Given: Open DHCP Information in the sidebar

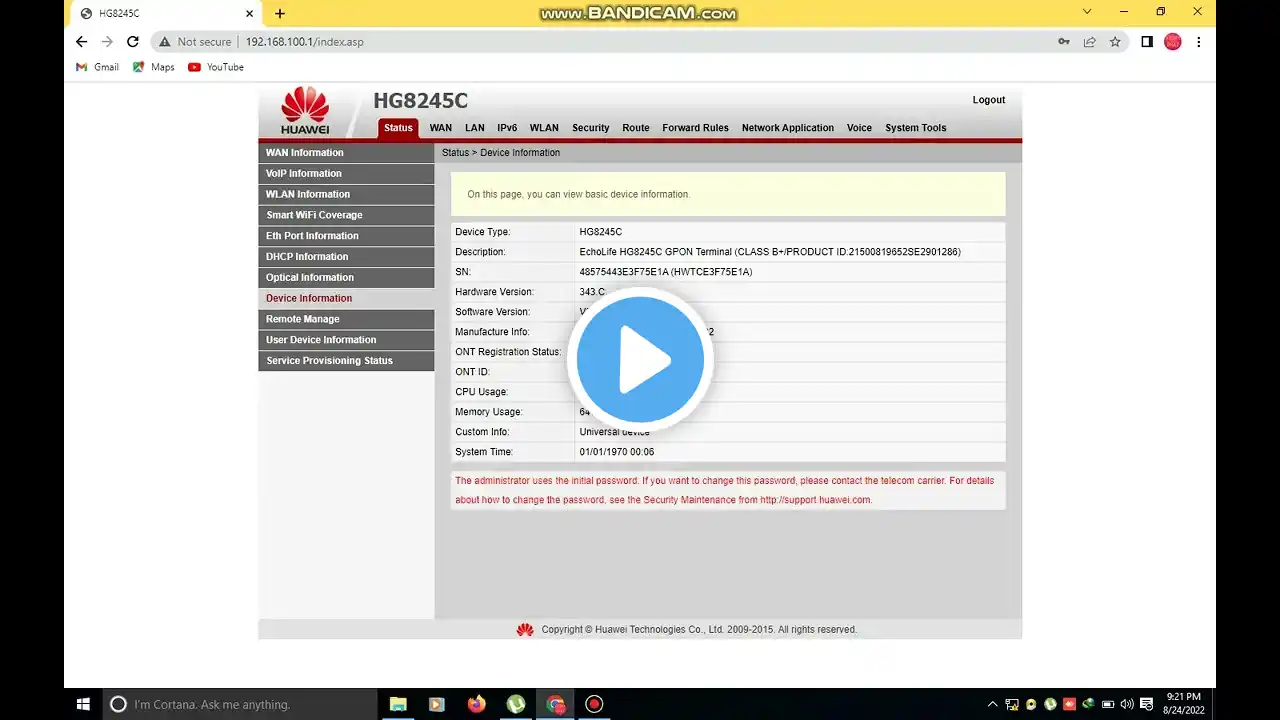Looking at the screenshot, I should coord(346,257).
